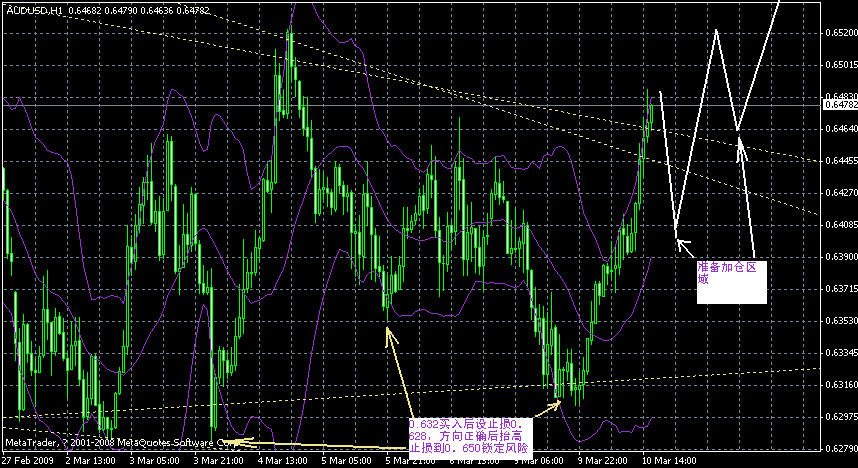The width and height of the screenshot is (858, 468).
Task: Click the 2 Mar 13:00 time label
Action: coord(91,461)
